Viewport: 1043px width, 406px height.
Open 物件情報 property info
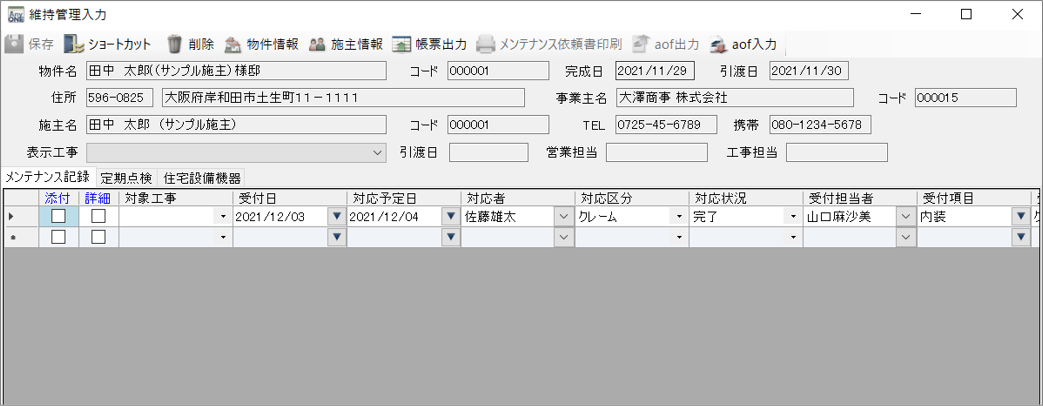pos(261,45)
